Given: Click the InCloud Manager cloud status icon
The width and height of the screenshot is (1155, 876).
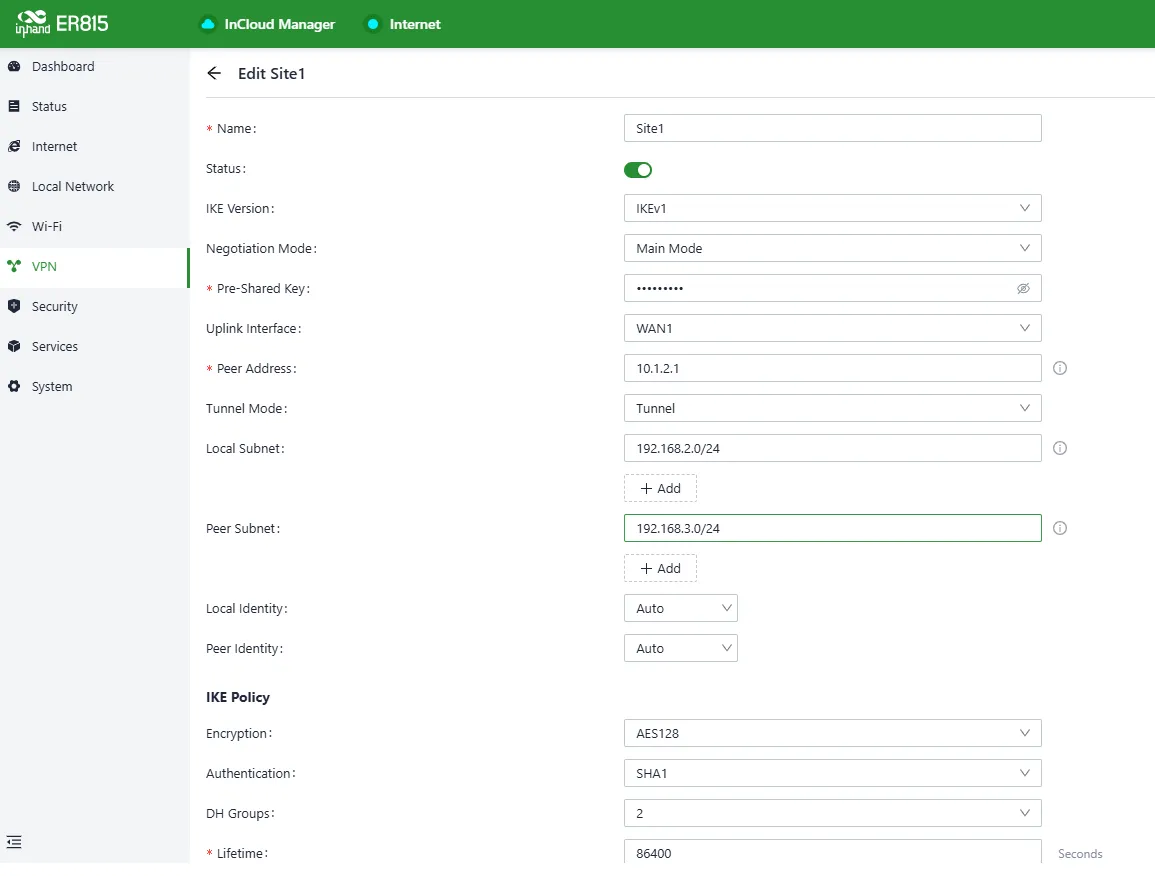Looking at the screenshot, I should [x=208, y=24].
